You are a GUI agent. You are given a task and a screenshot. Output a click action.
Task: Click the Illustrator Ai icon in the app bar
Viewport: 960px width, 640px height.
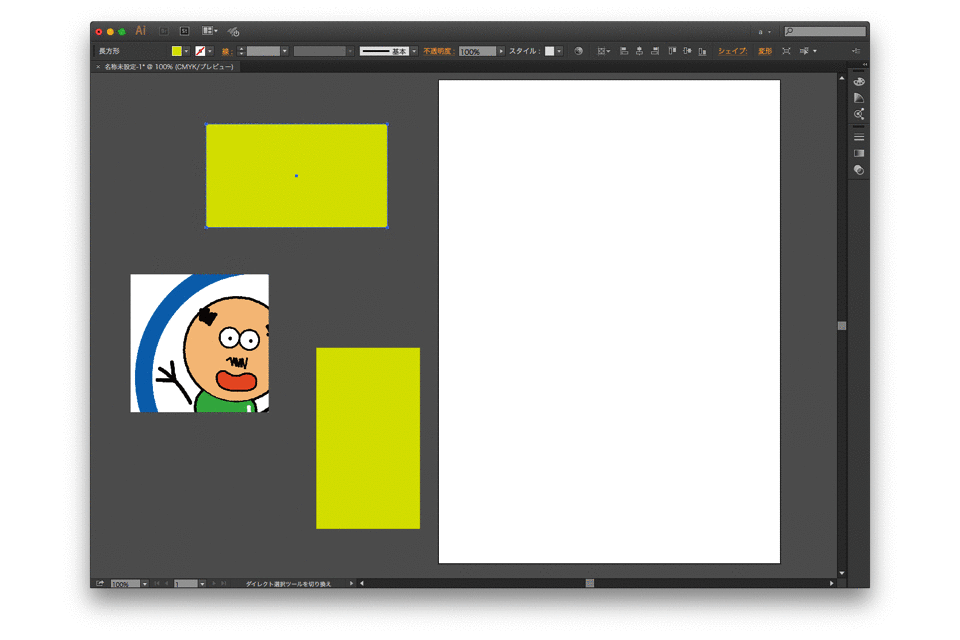click(x=140, y=30)
